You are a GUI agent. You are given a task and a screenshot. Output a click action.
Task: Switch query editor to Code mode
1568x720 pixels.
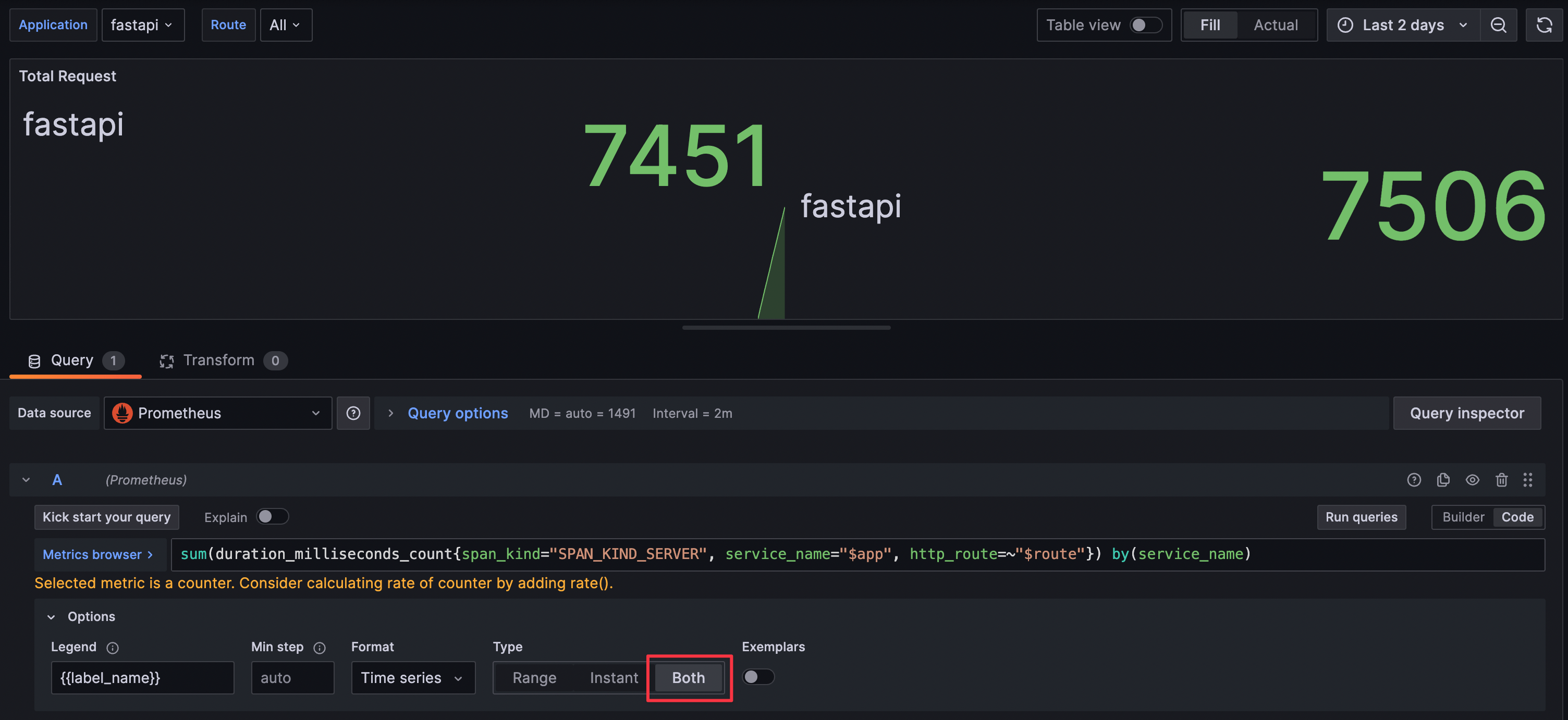pyautogui.click(x=1517, y=517)
